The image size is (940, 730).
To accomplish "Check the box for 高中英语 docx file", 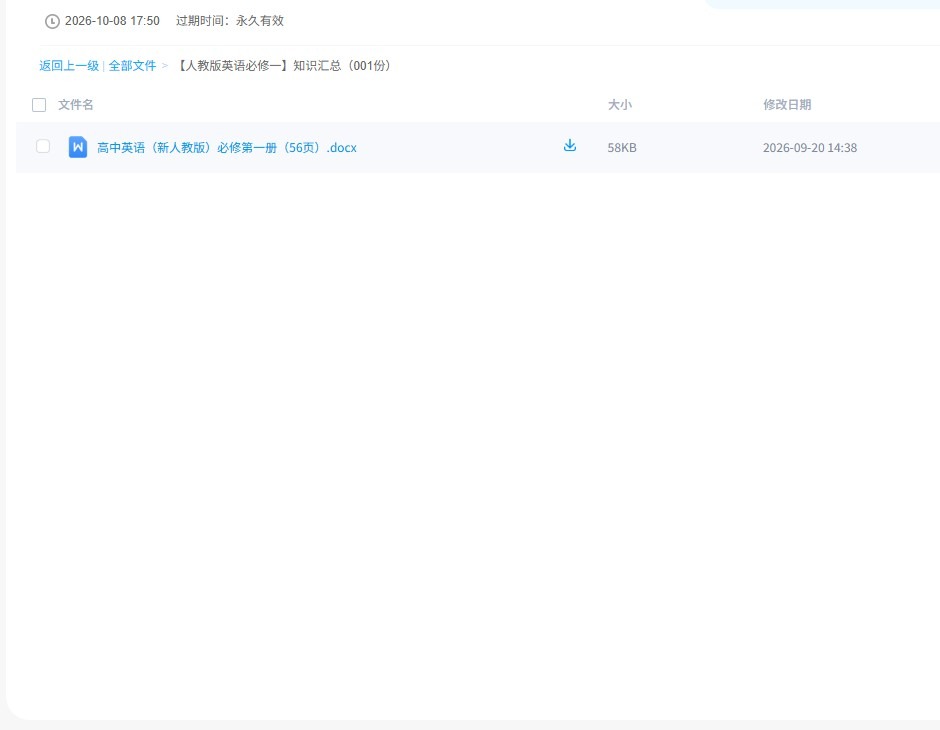I will pyautogui.click(x=43, y=146).
